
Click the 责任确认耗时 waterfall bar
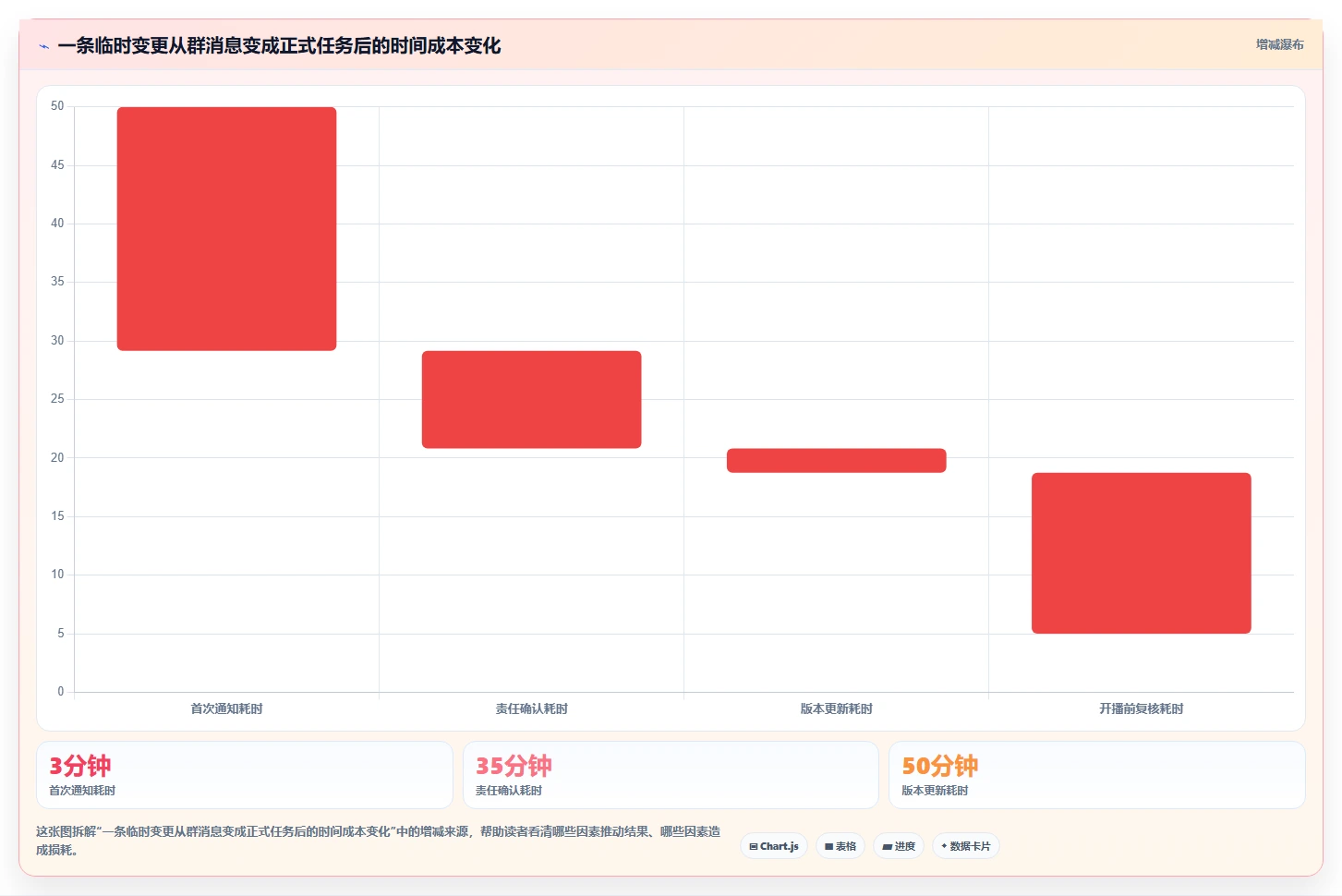click(x=531, y=399)
